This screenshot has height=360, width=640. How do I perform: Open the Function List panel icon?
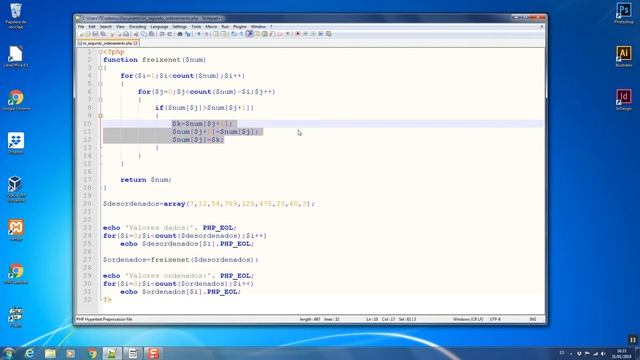point(271,34)
